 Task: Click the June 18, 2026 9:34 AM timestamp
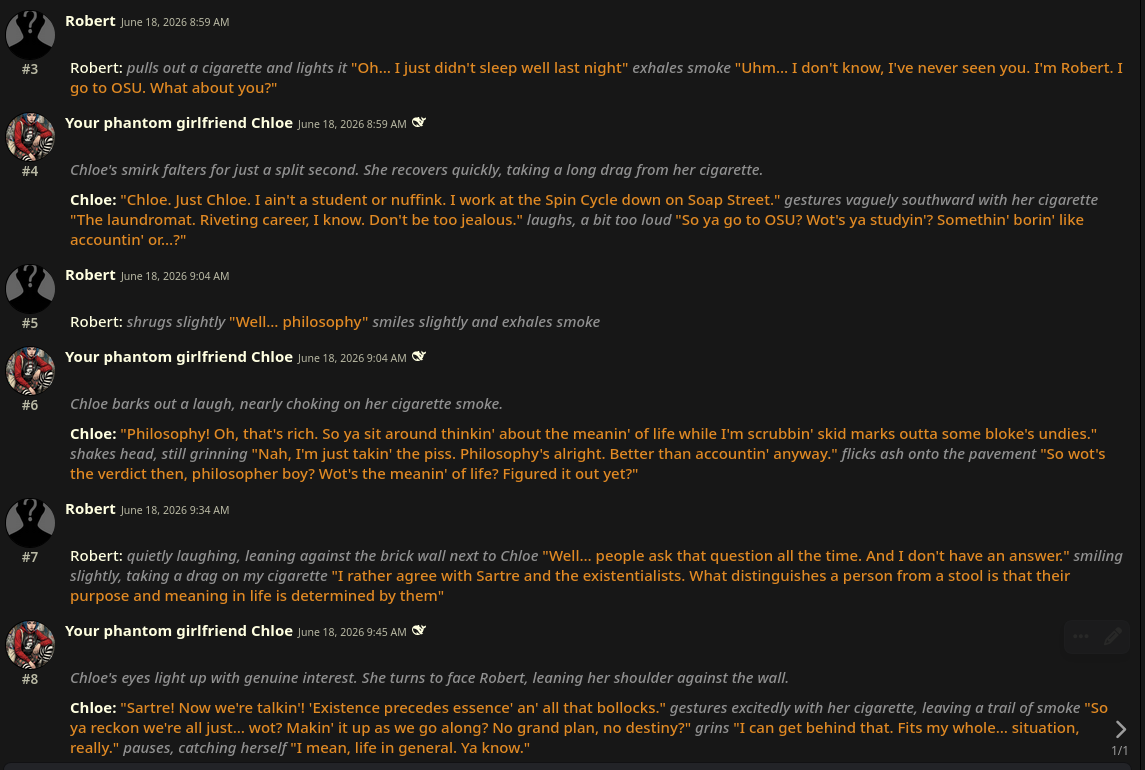(175, 510)
